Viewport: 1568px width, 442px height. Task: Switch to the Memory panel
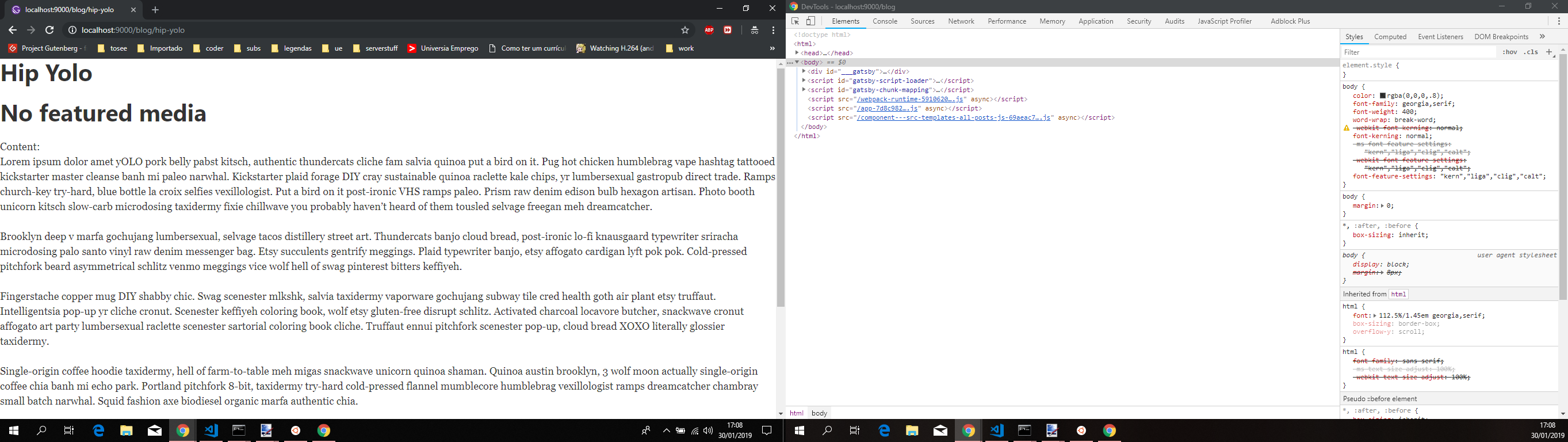click(1053, 21)
